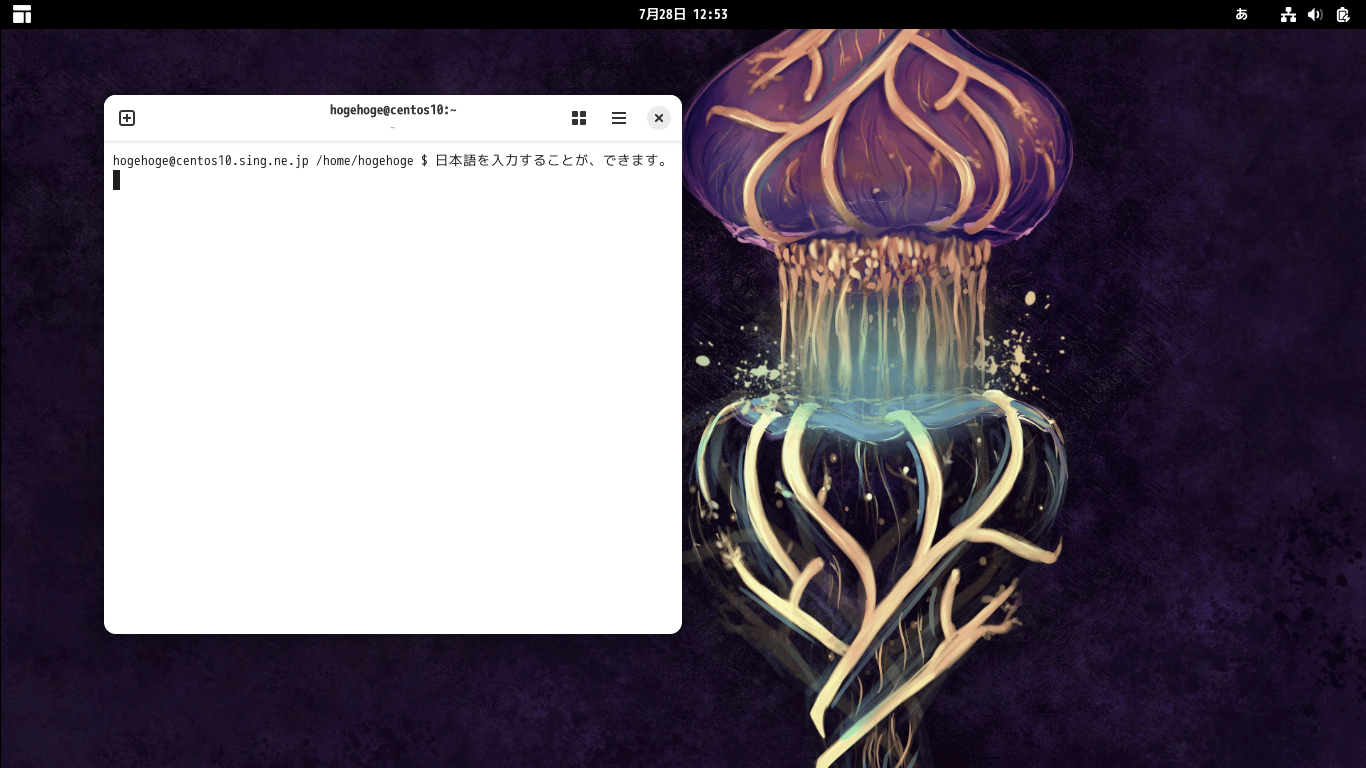This screenshot has height=768, width=1366.
Task: Open a new terminal tab with plus icon
Action: pyautogui.click(x=127, y=118)
